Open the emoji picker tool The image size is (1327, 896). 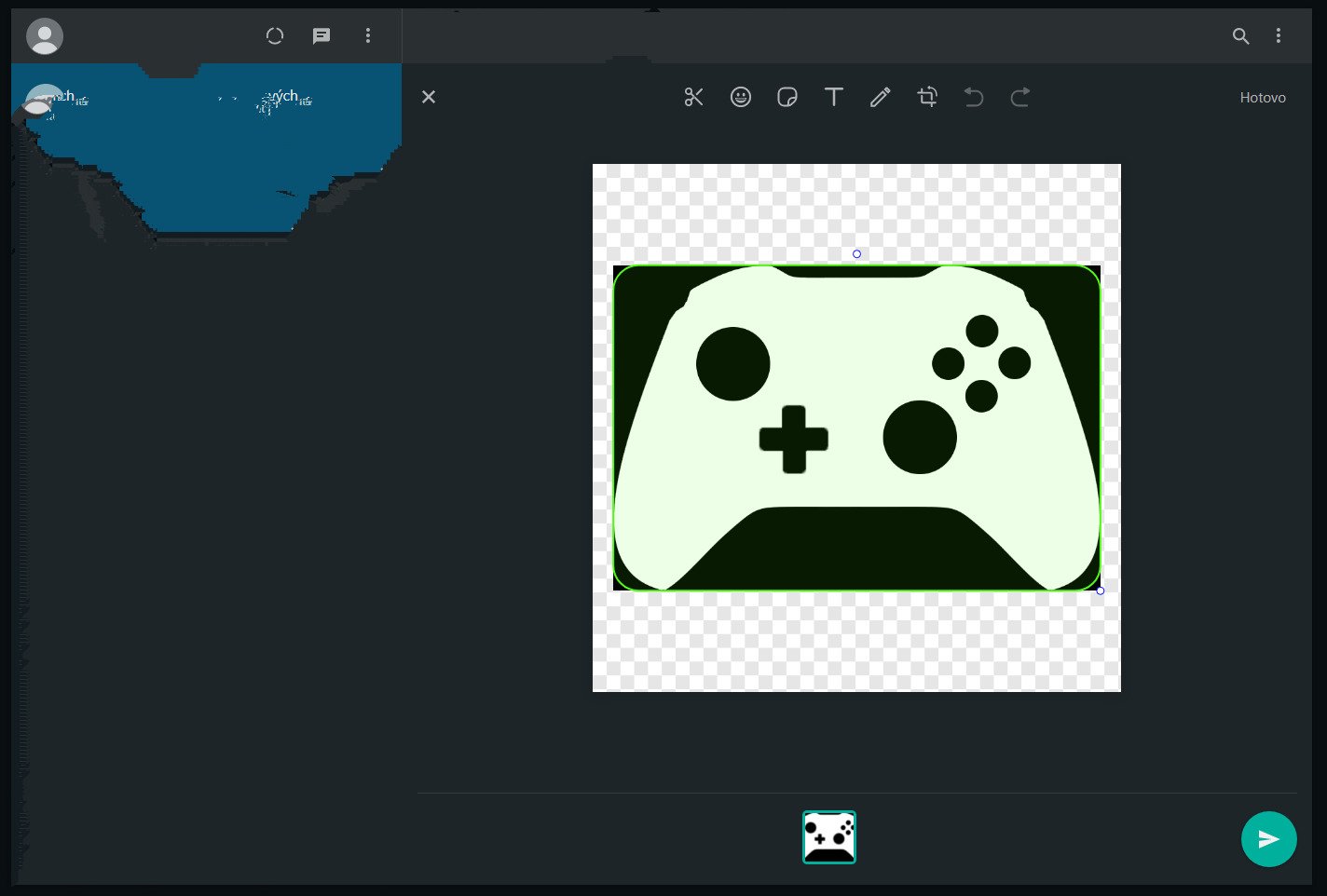[741, 97]
